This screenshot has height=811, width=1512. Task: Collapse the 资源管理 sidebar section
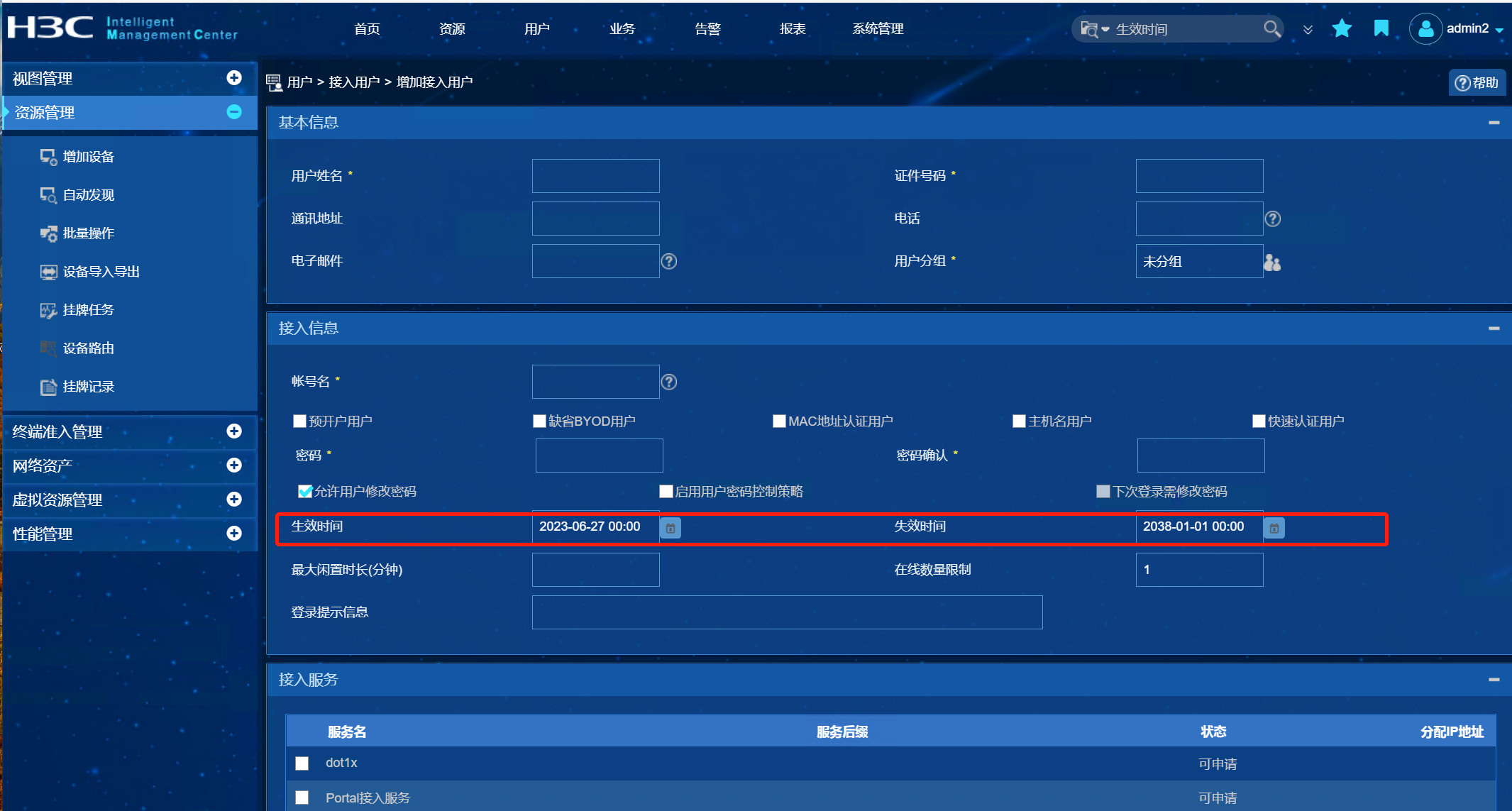coord(234,112)
